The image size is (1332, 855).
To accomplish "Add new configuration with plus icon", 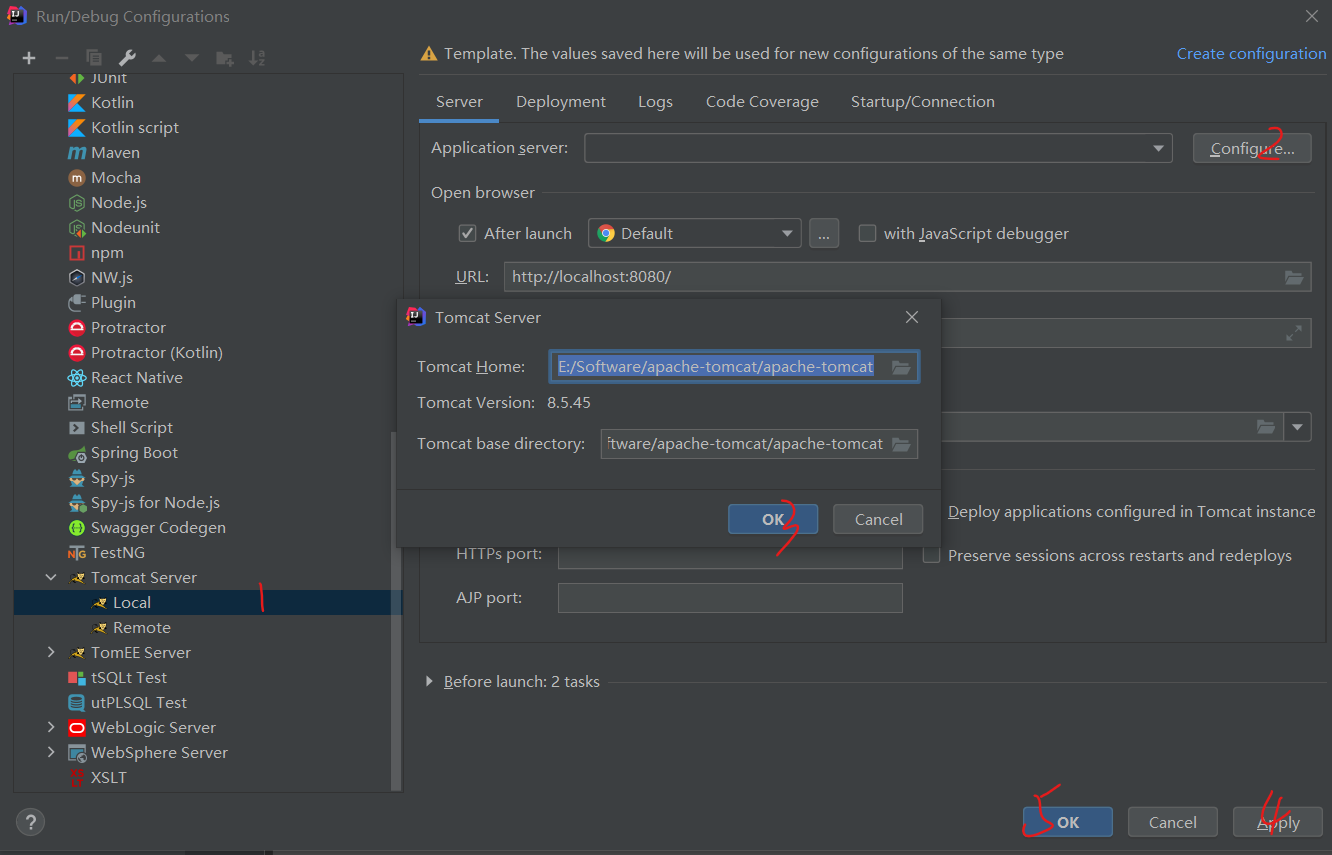I will coord(29,58).
